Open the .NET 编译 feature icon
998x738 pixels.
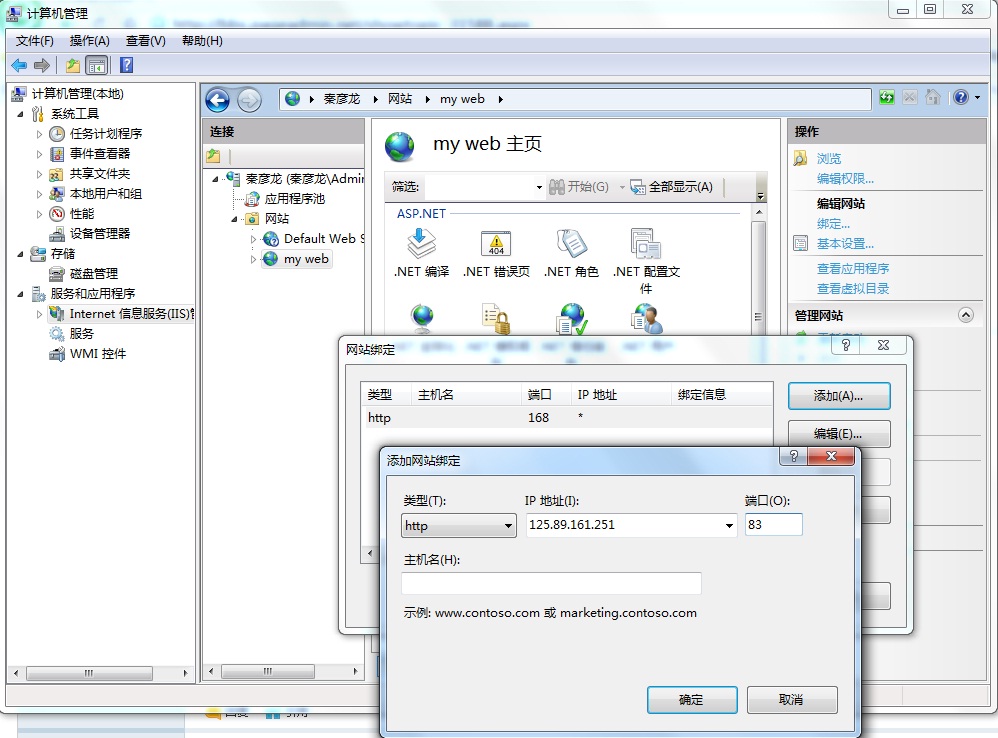pos(421,245)
